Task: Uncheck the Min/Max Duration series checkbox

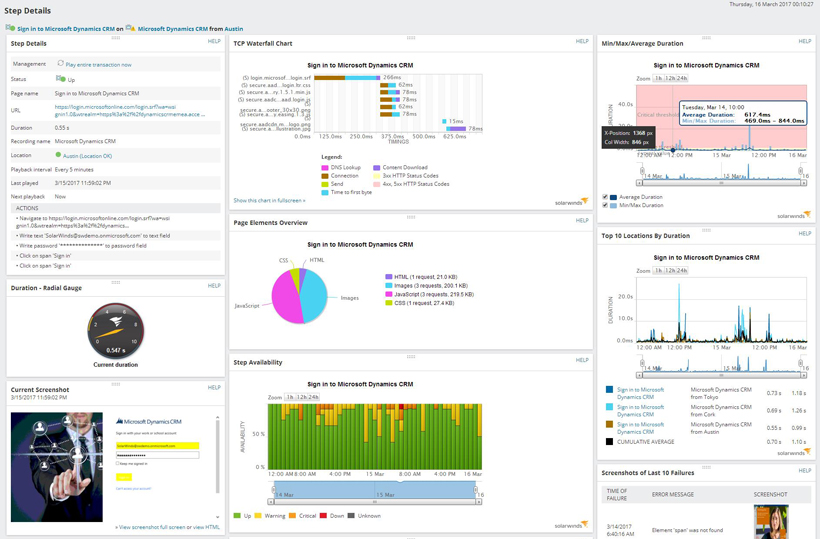Action: [605, 205]
